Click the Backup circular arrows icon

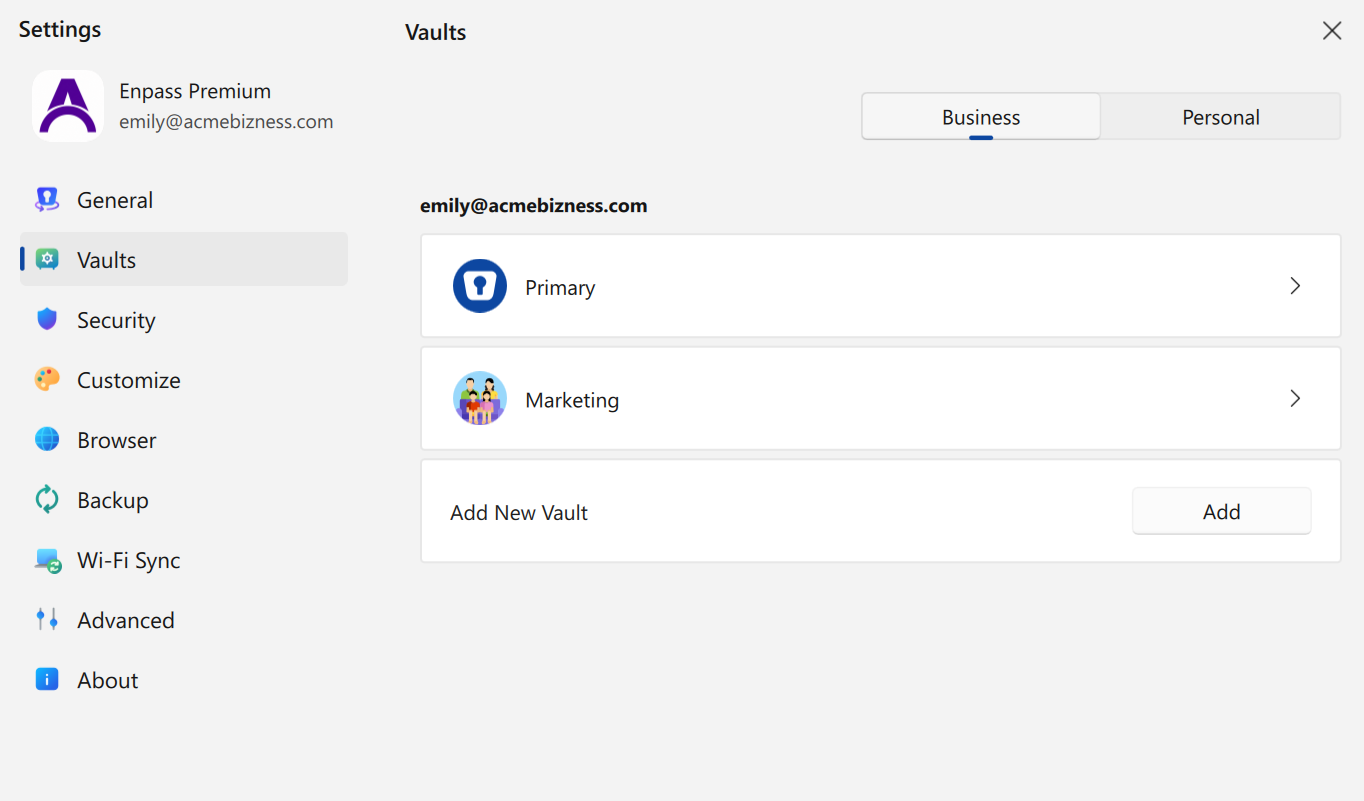[x=47, y=500]
